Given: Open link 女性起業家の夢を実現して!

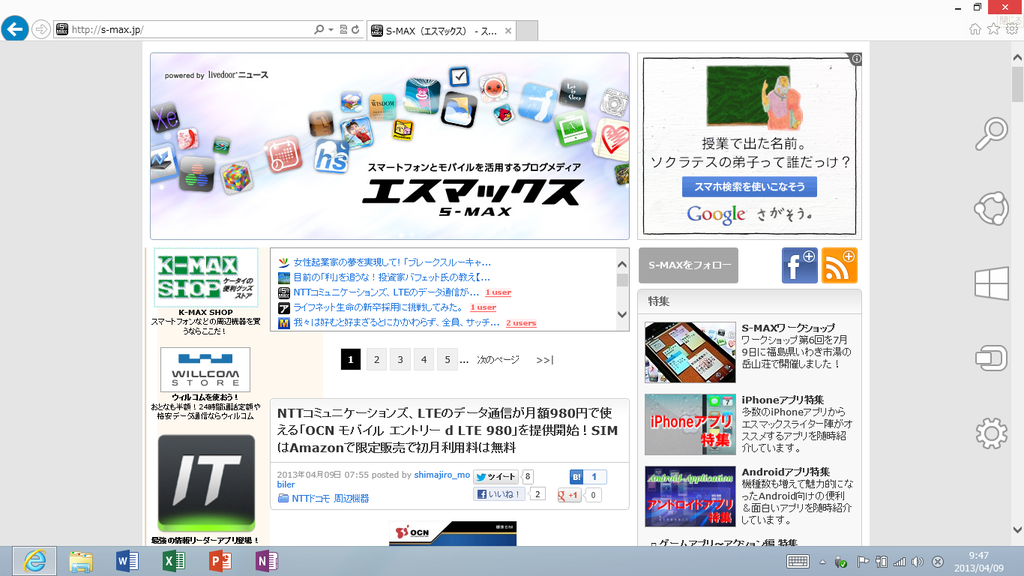Looking at the screenshot, I should point(391,262).
